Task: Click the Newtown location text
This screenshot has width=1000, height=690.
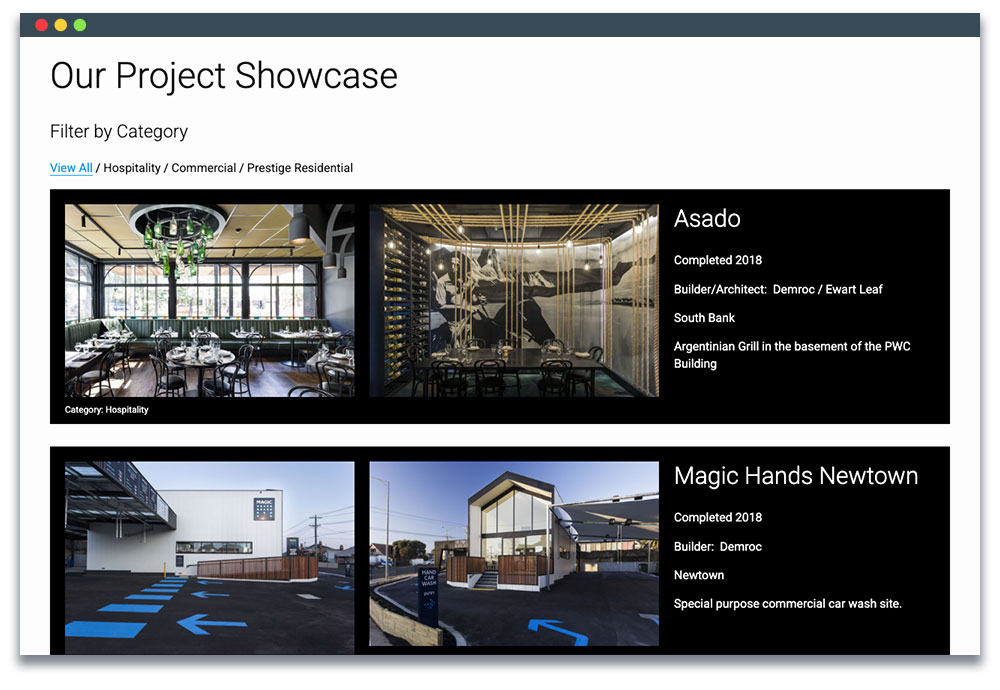Action: pyautogui.click(x=699, y=575)
